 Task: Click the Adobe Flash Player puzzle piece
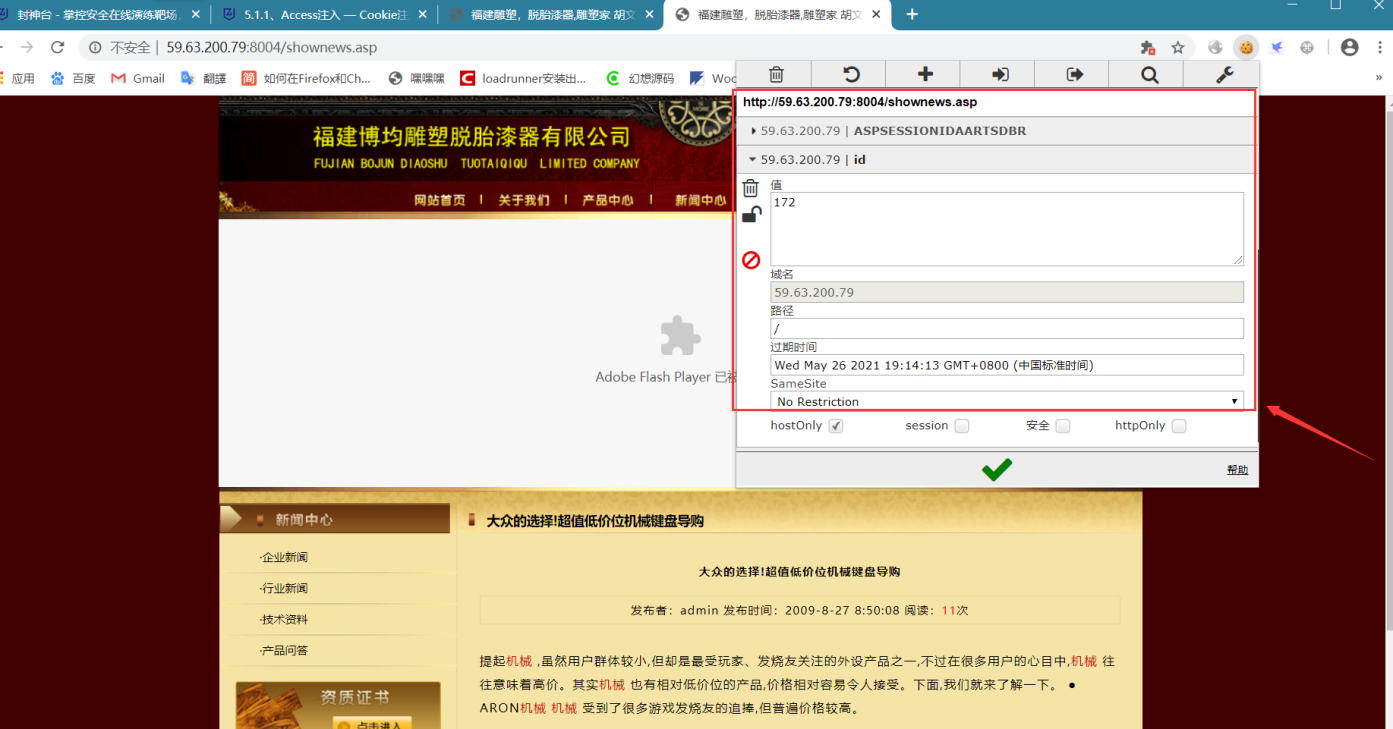point(680,336)
